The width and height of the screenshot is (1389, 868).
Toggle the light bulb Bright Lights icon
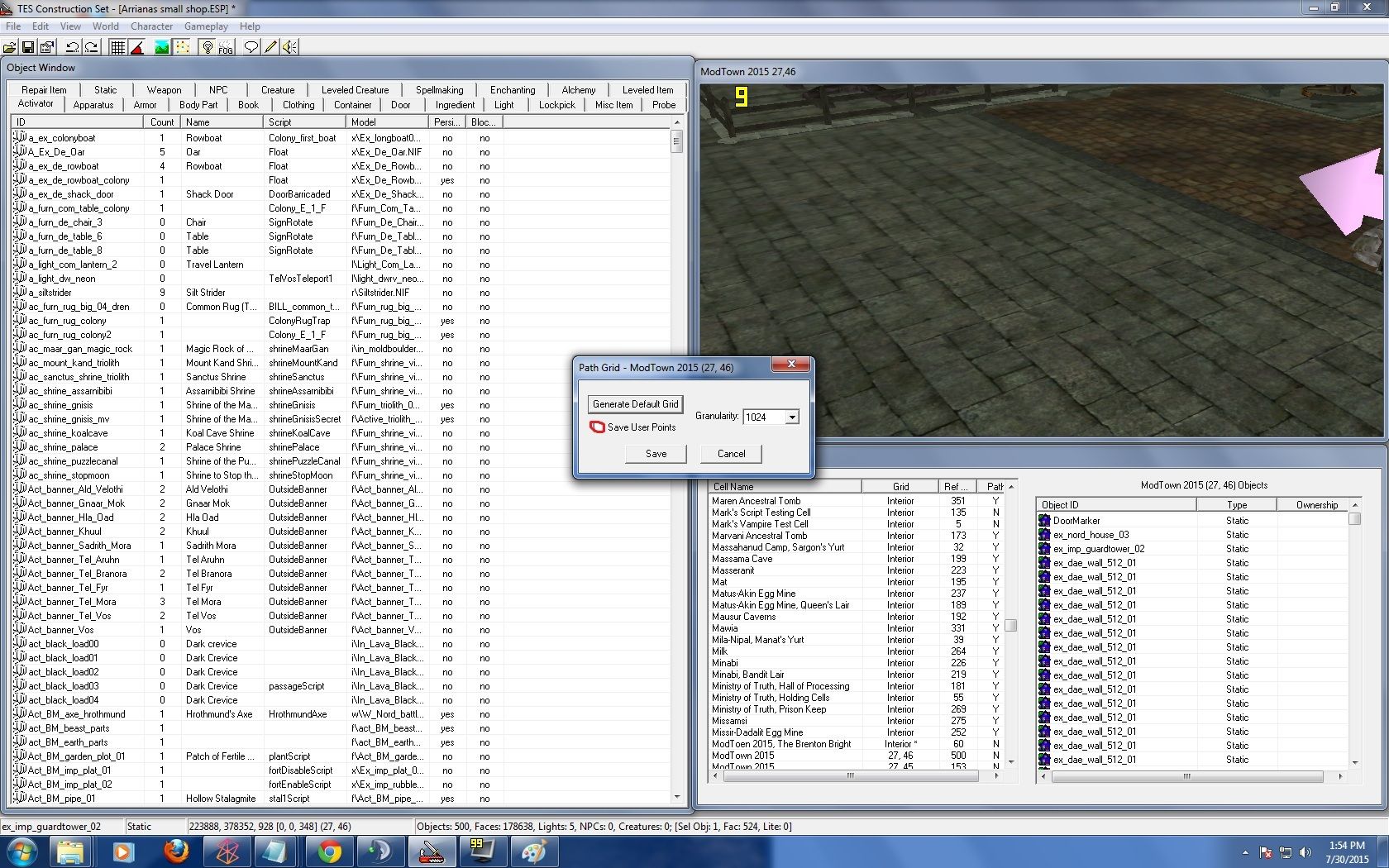coord(208,47)
